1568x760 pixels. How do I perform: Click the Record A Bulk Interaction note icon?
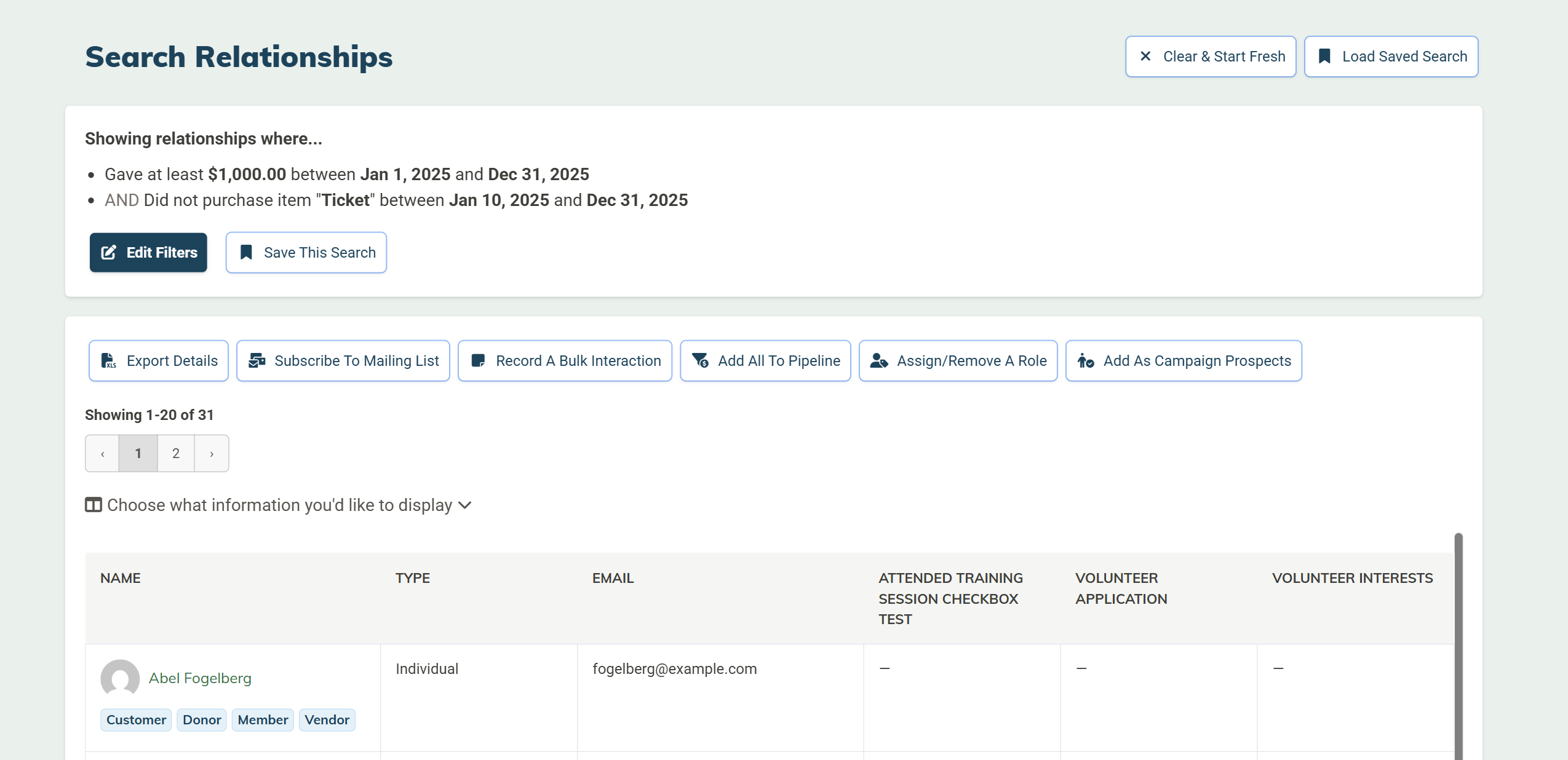(478, 361)
